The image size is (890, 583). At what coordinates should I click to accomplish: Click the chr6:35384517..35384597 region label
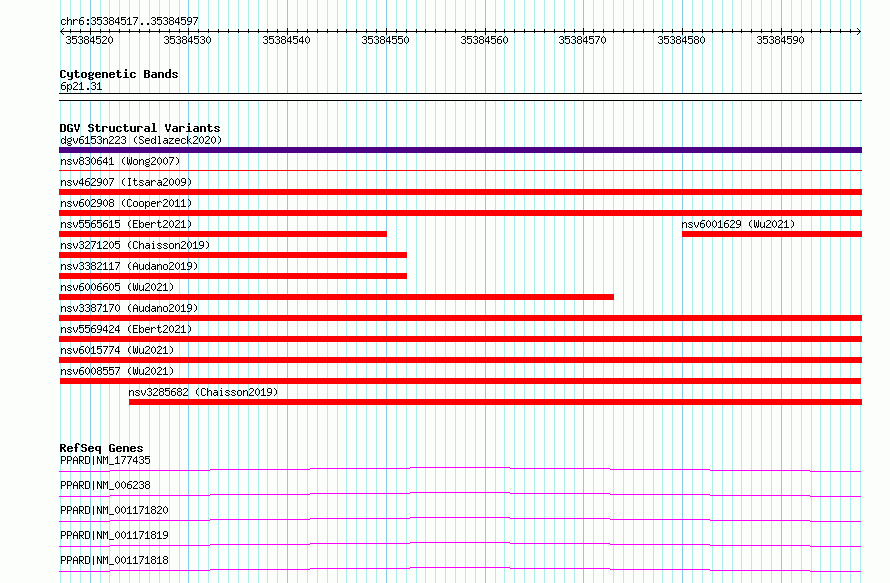click(129, 21)
